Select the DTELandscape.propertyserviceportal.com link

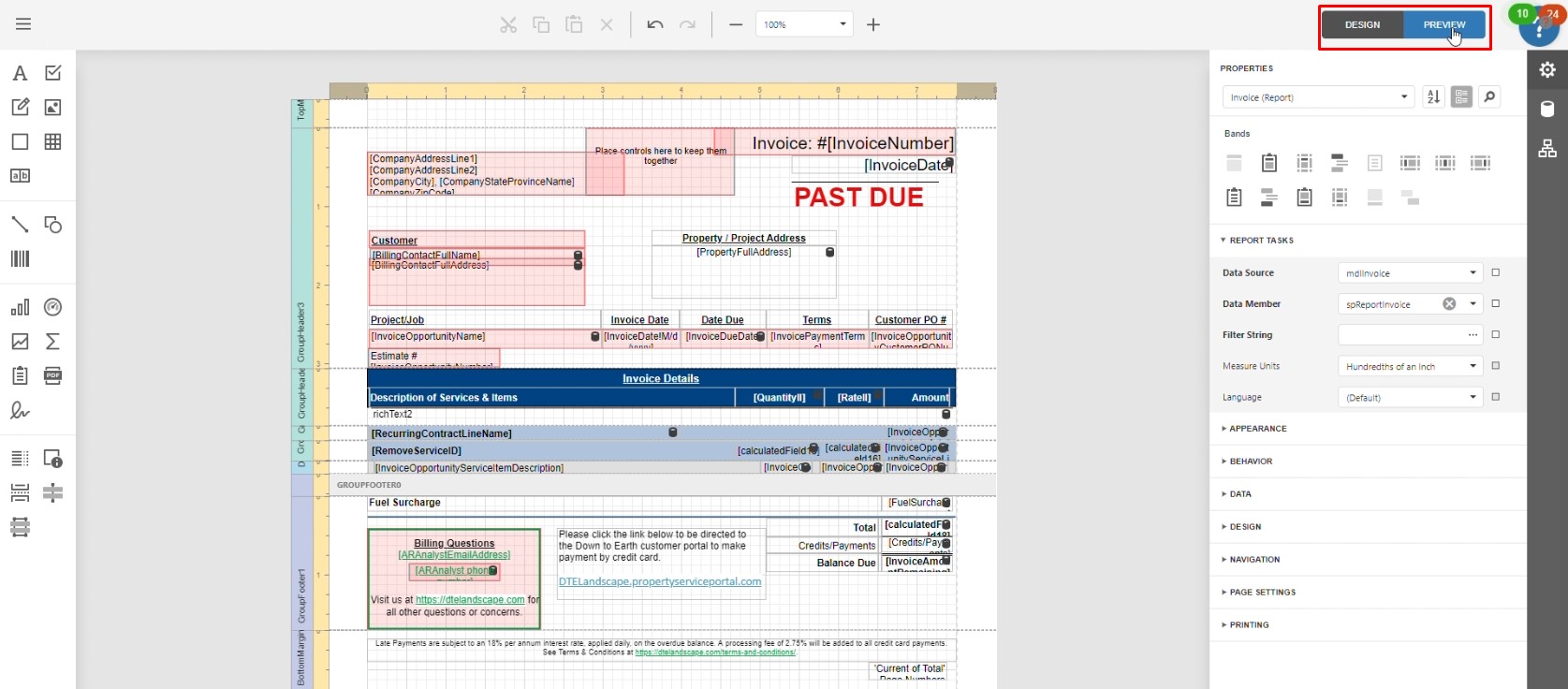pyautogui.click(x=660, y=581)
